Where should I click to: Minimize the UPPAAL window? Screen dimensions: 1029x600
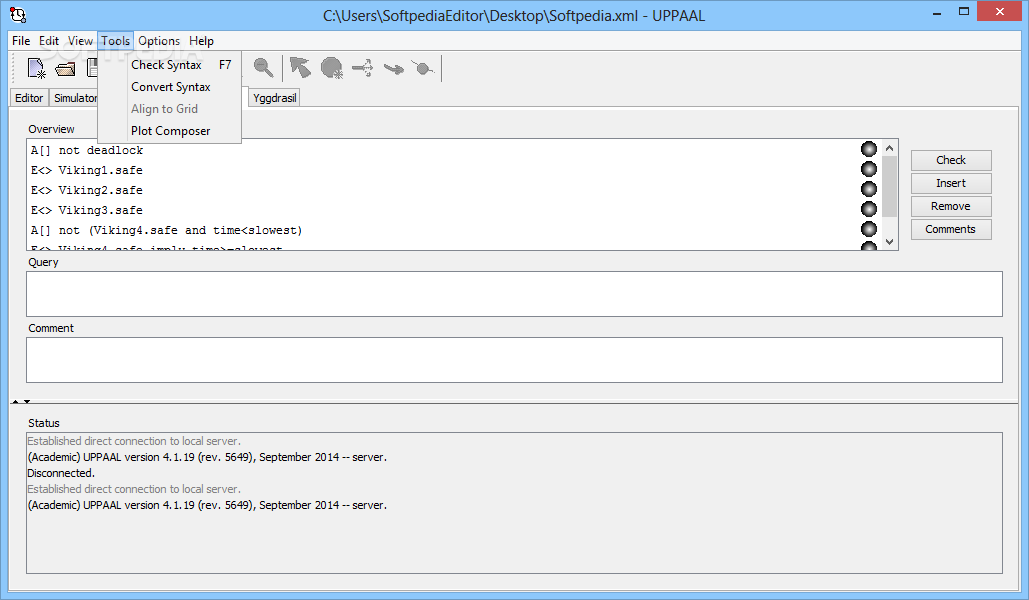(x=936, y=12)
